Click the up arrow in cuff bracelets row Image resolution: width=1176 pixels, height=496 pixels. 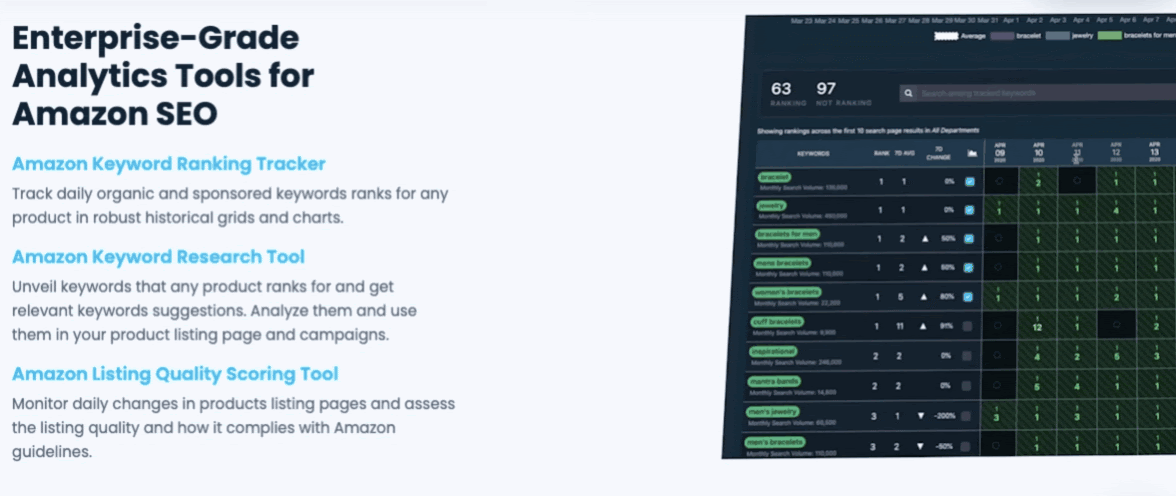click(x=922, y=325)
